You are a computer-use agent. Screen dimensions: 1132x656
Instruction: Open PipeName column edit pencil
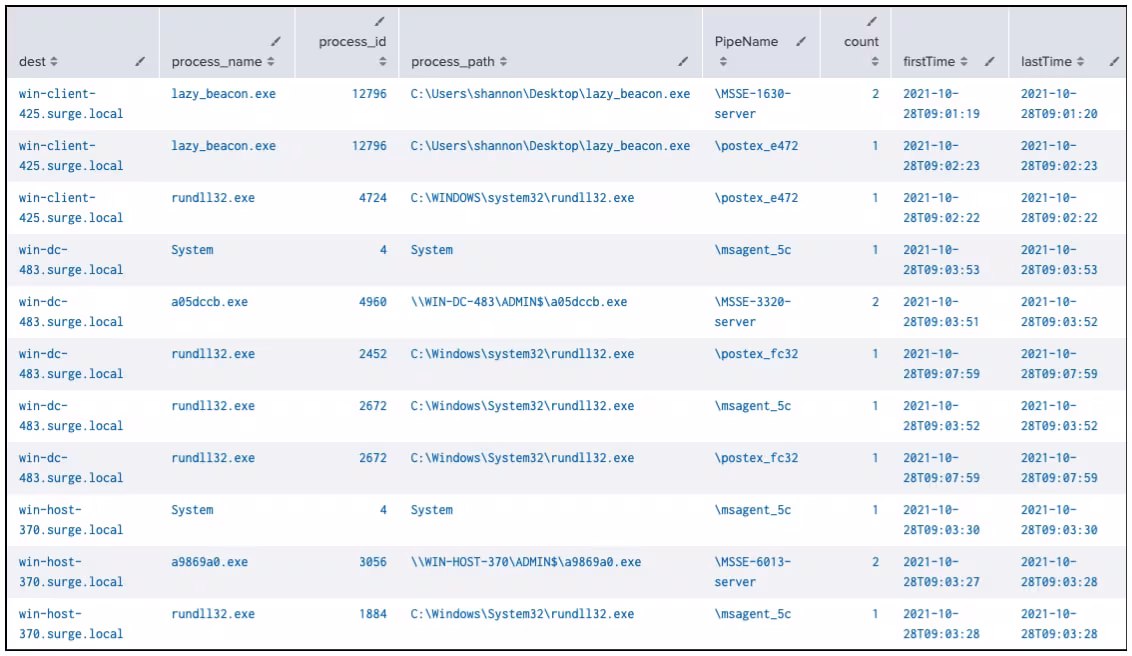[x=799, y=42]
